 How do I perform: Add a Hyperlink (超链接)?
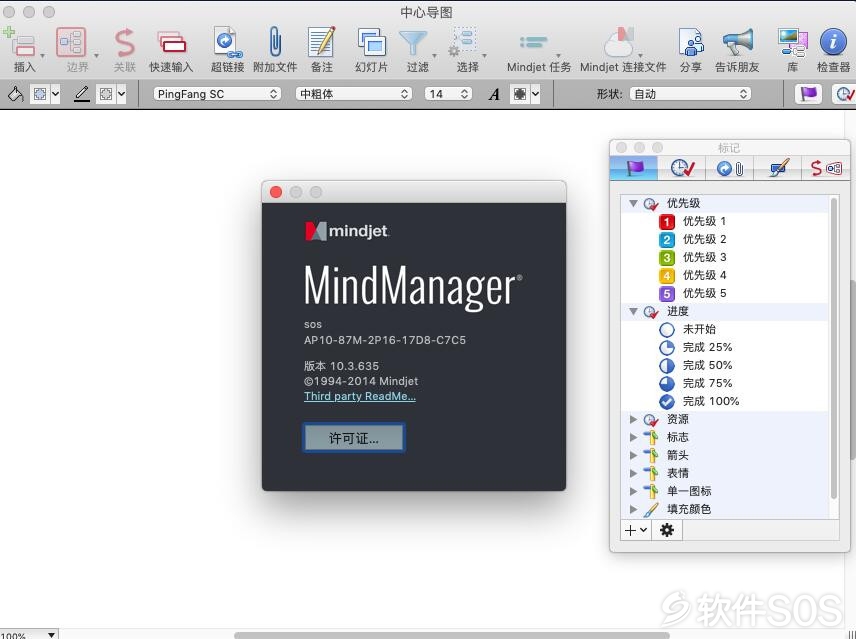227,43
